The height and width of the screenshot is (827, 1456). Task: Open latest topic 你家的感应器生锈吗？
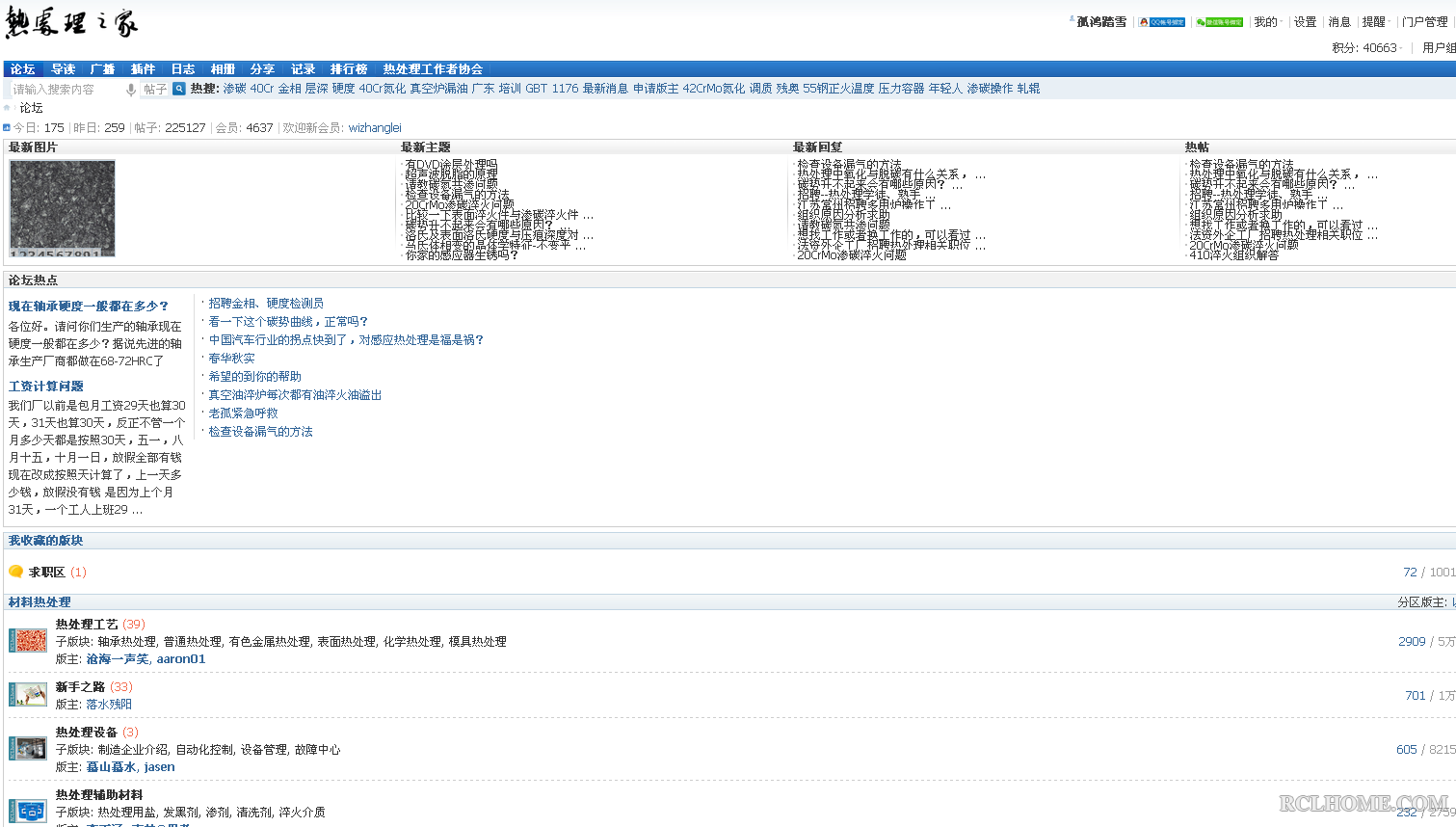point(462,255)
